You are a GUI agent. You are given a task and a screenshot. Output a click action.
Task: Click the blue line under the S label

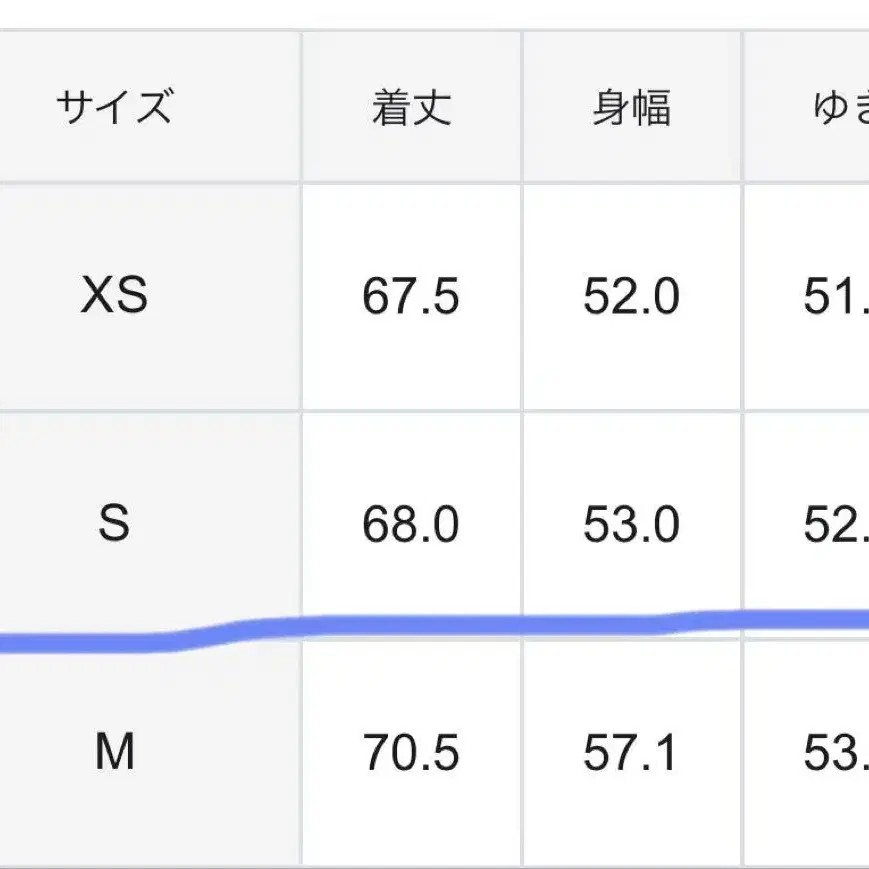point(114,642)
